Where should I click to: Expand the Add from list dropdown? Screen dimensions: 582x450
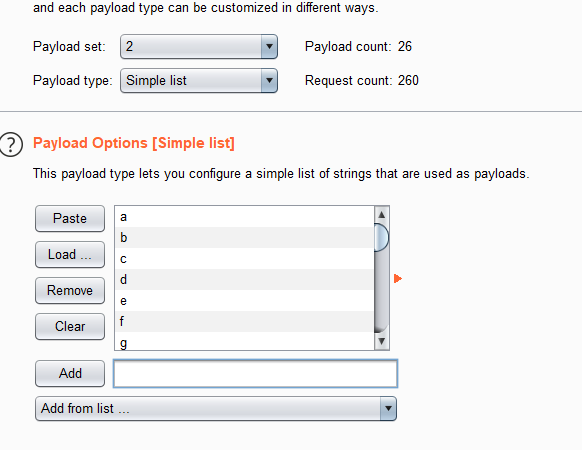click(x=216, y=408)
